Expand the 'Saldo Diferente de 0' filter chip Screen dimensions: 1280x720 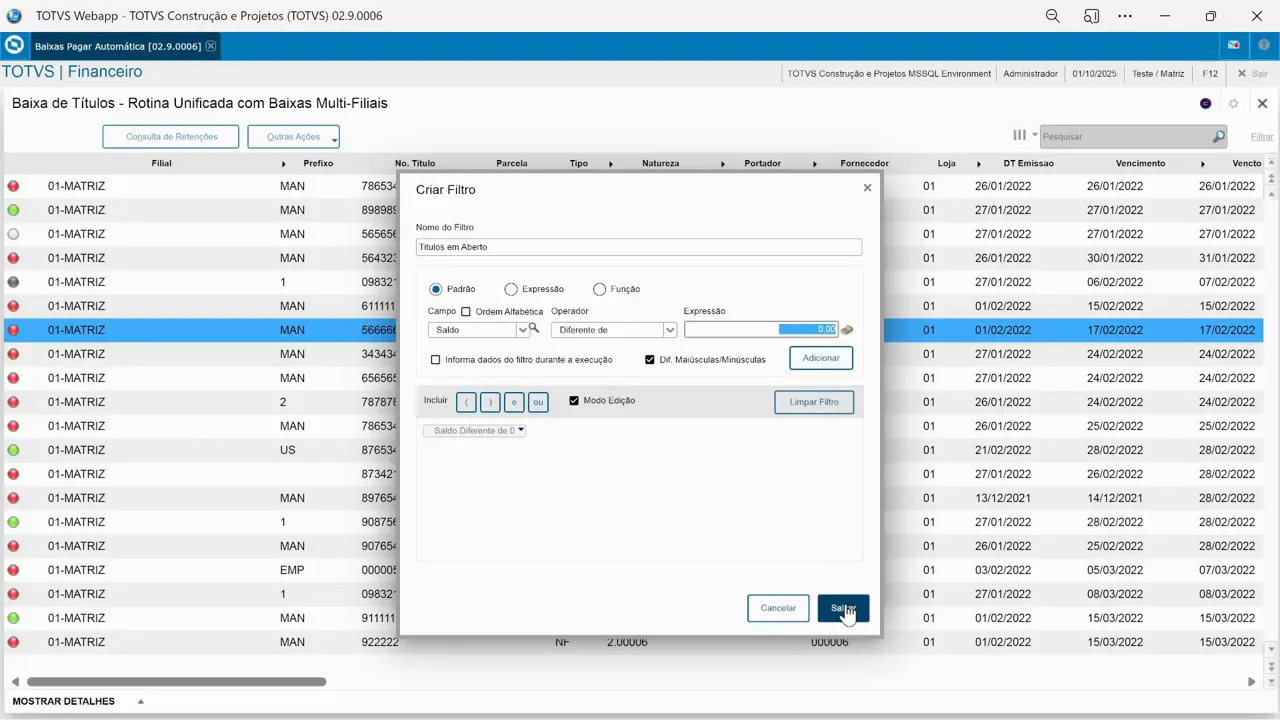[x=520, y=430]
